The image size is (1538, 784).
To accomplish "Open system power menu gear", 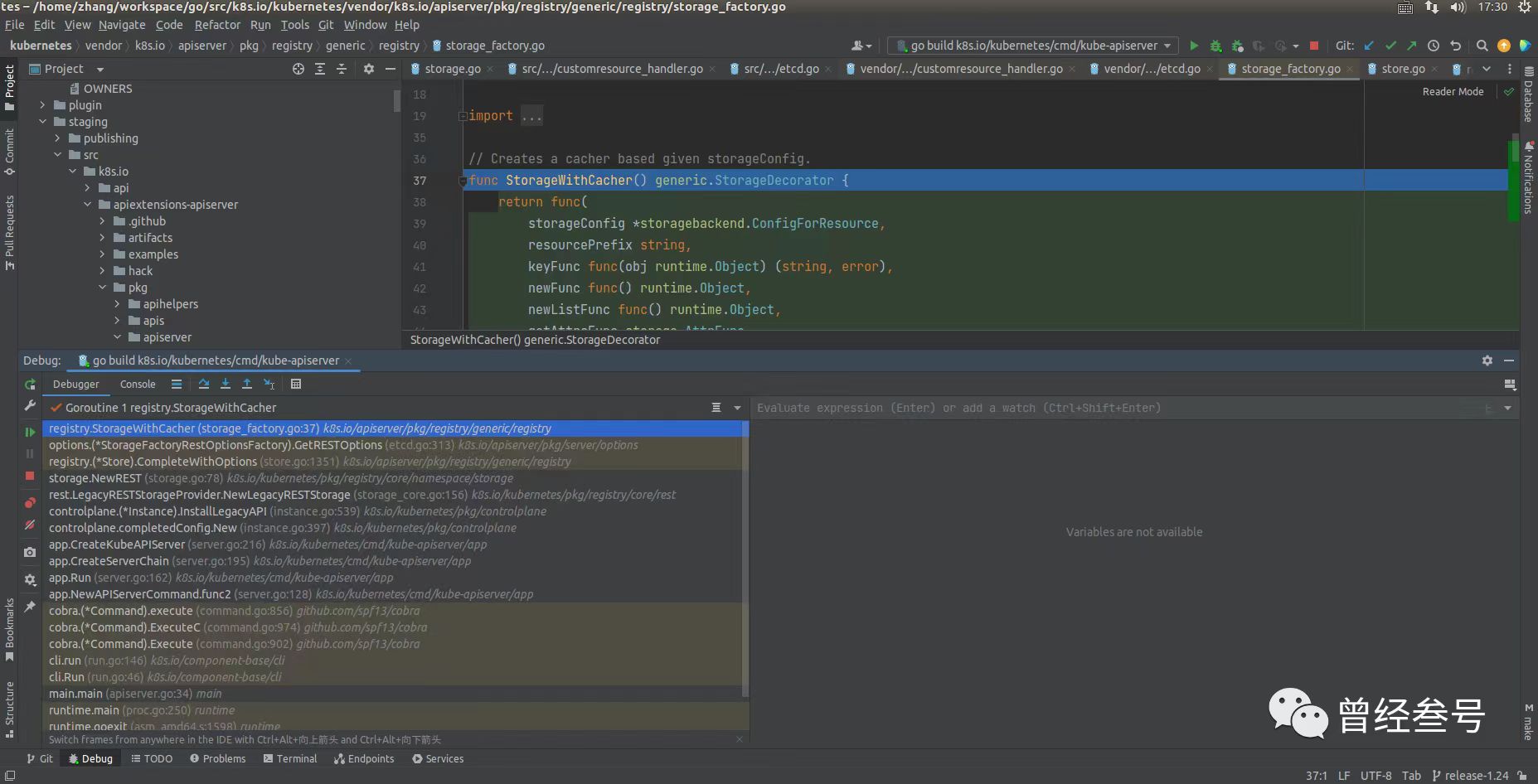I will 1524,7.
